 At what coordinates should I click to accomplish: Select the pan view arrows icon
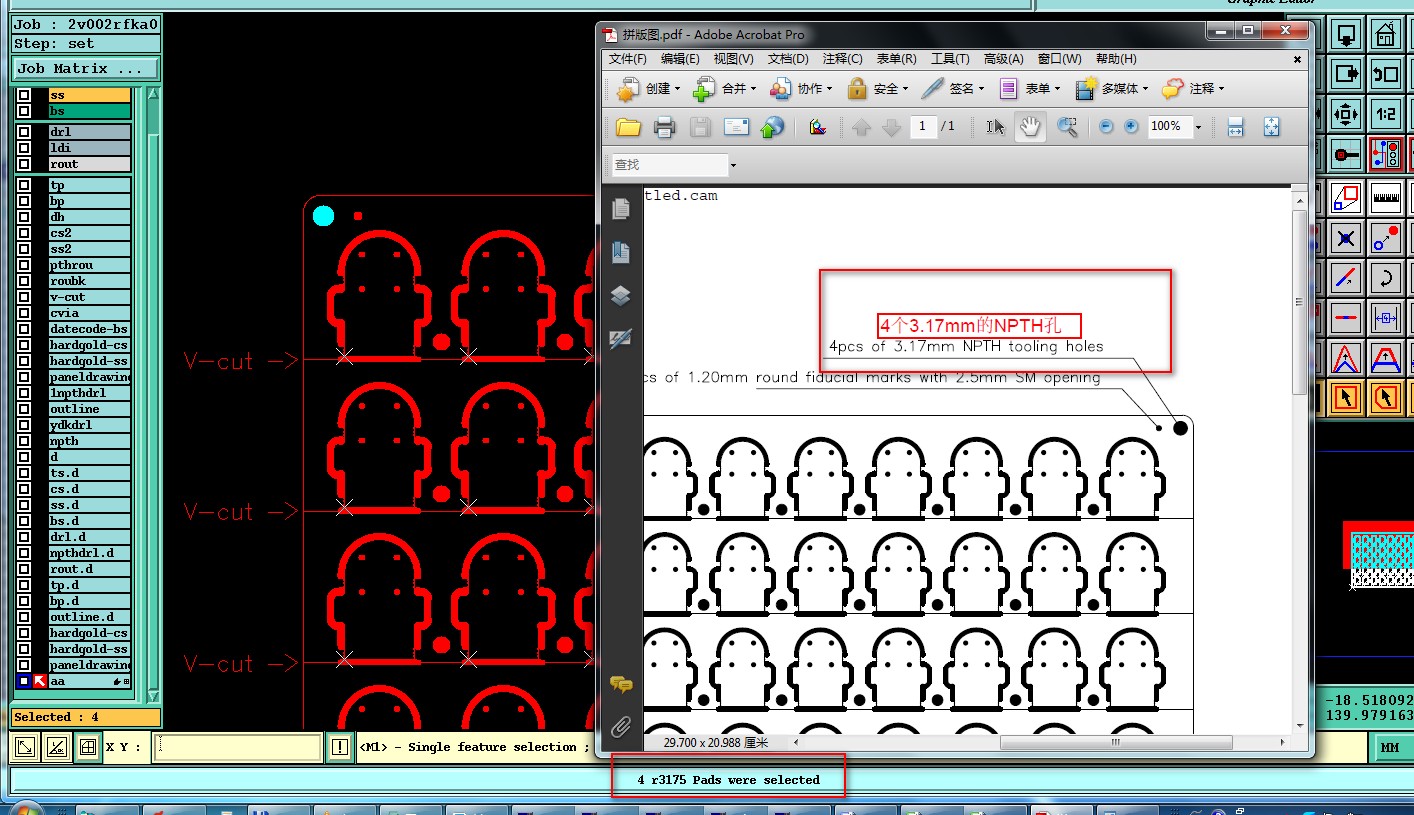tap(1346, 113)
